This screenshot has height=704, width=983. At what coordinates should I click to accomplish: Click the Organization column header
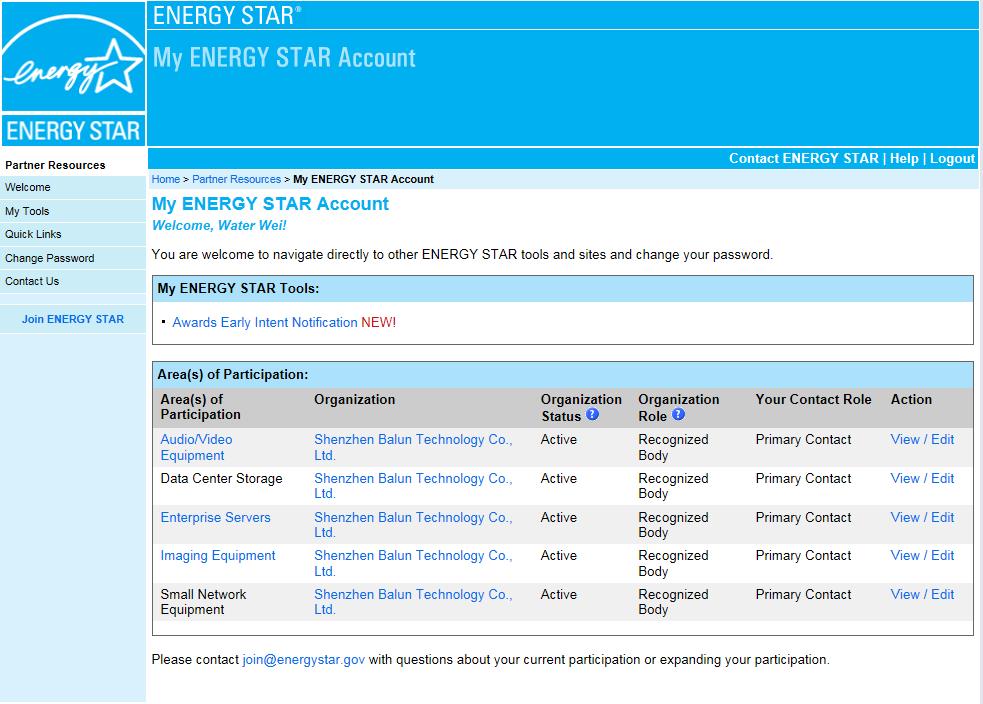point(354,399)
